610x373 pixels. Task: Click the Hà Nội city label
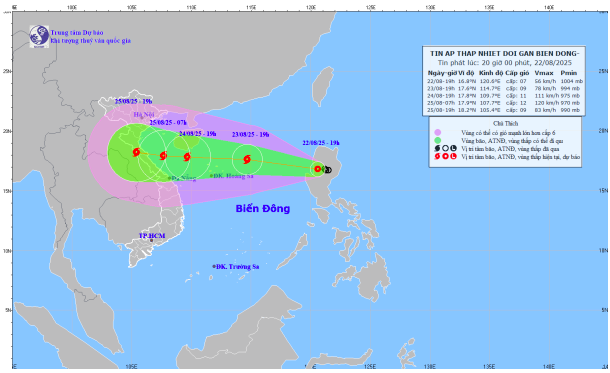click(144, 114)
